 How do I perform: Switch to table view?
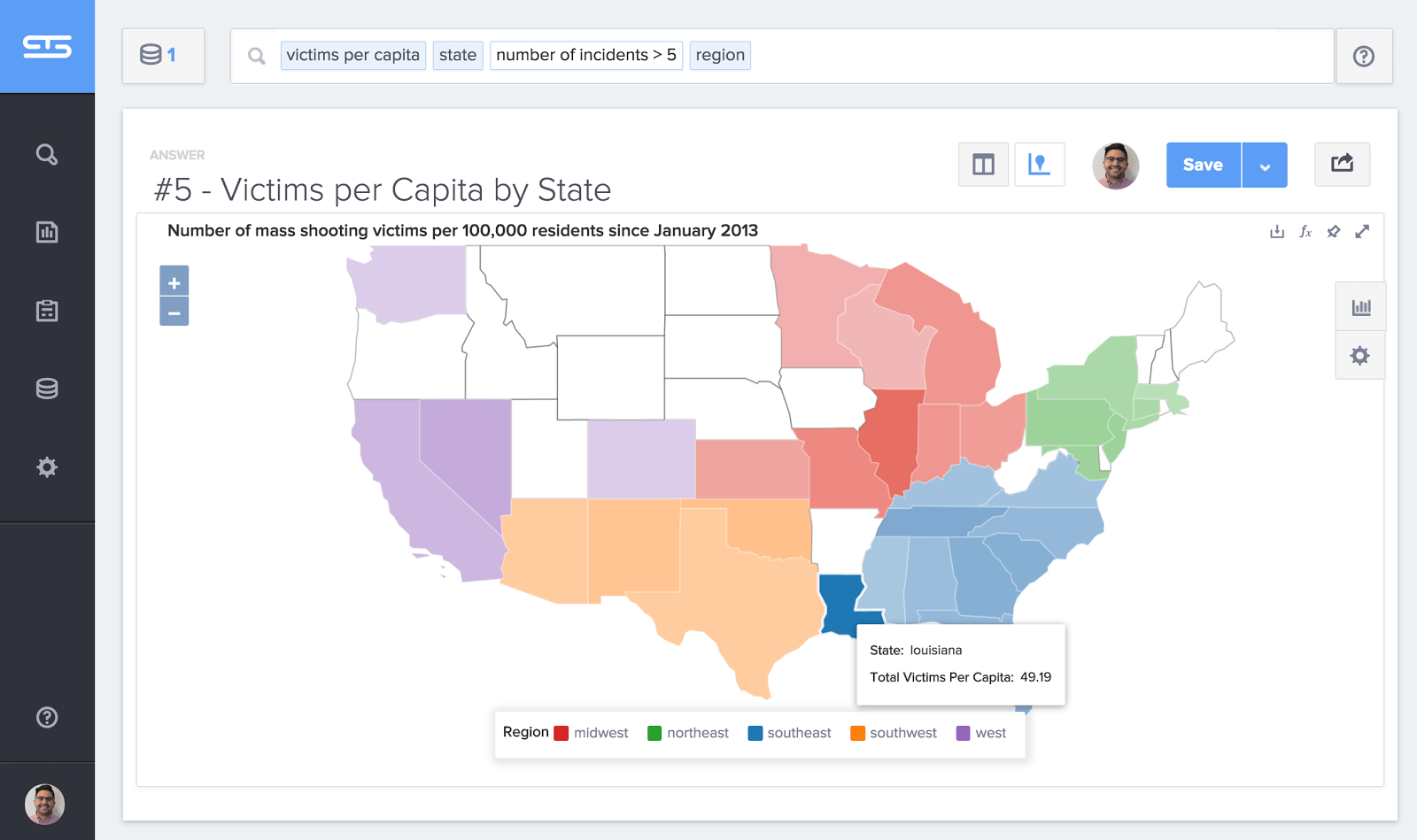tap(983, 165)
